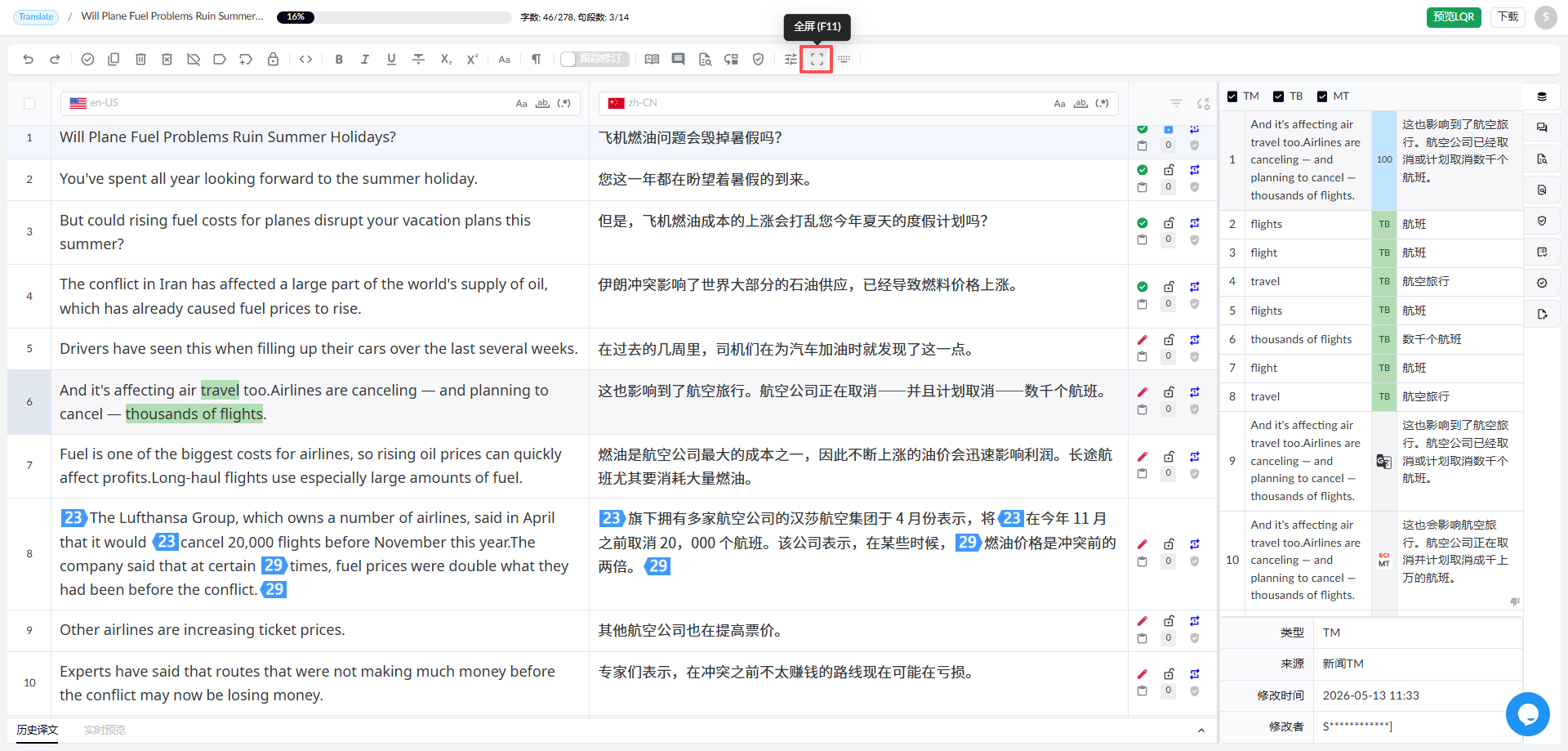The height and width of the screenshot is (751, 1568).
Task: Click the confirm segment checkmark icon in toolbar
Action: tap(88, 59)
